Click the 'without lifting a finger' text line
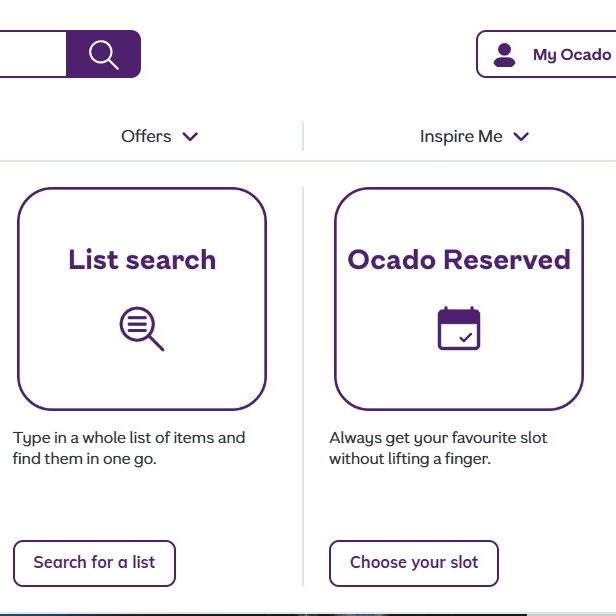This screenshot has height=616, width=616. click(409, 459)
